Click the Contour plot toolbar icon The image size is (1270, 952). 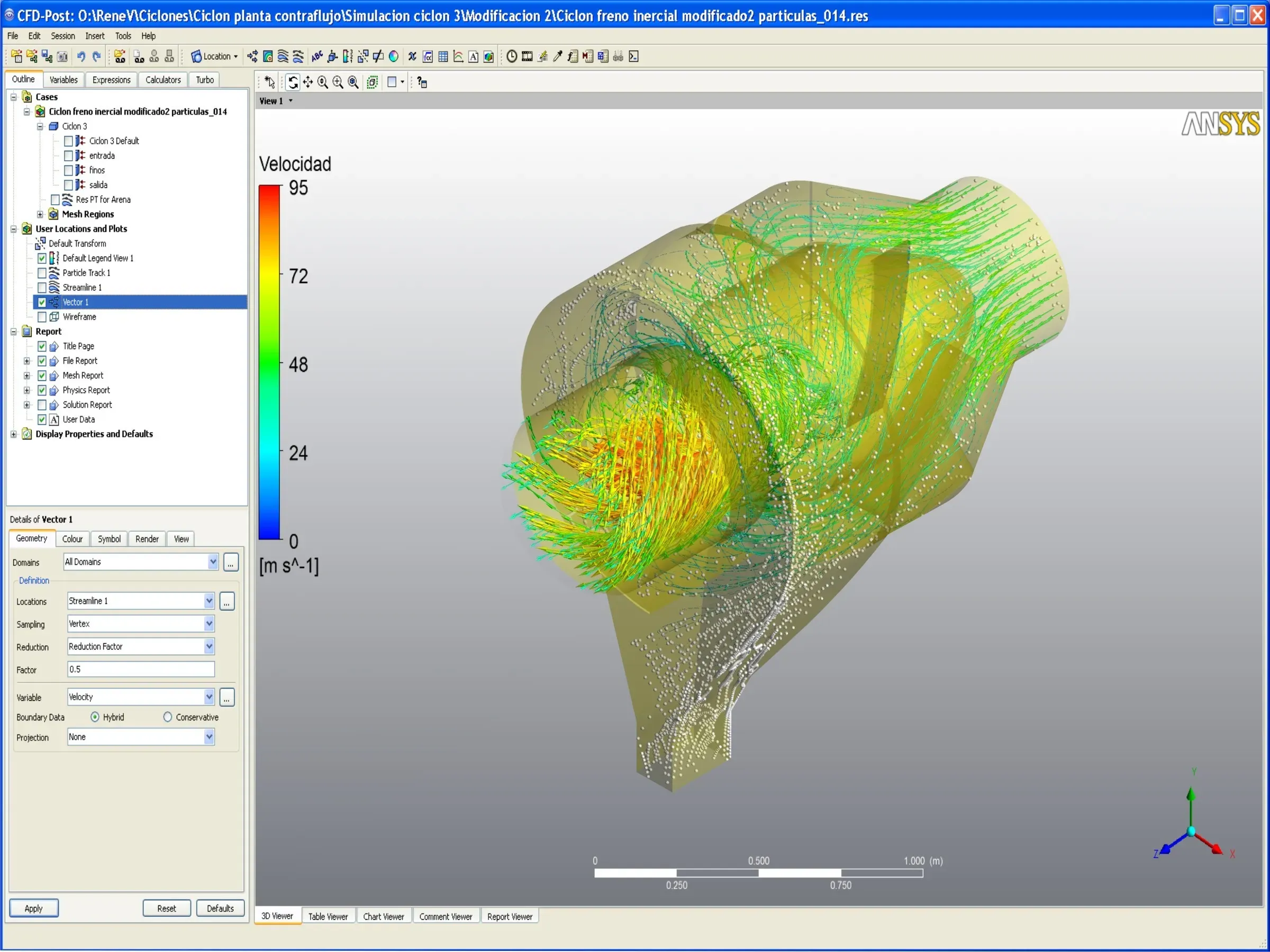pyautogui.click(x=268, y=56)
